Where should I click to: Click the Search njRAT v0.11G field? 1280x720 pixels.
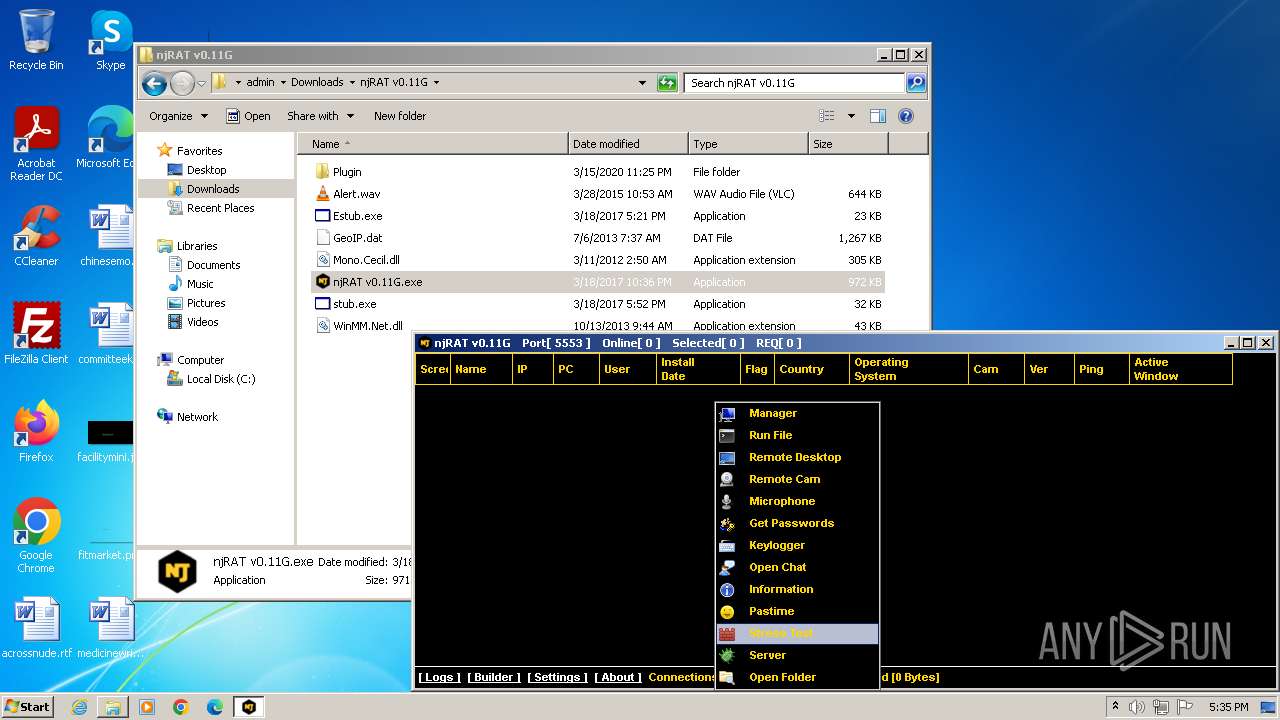[795, 83]
